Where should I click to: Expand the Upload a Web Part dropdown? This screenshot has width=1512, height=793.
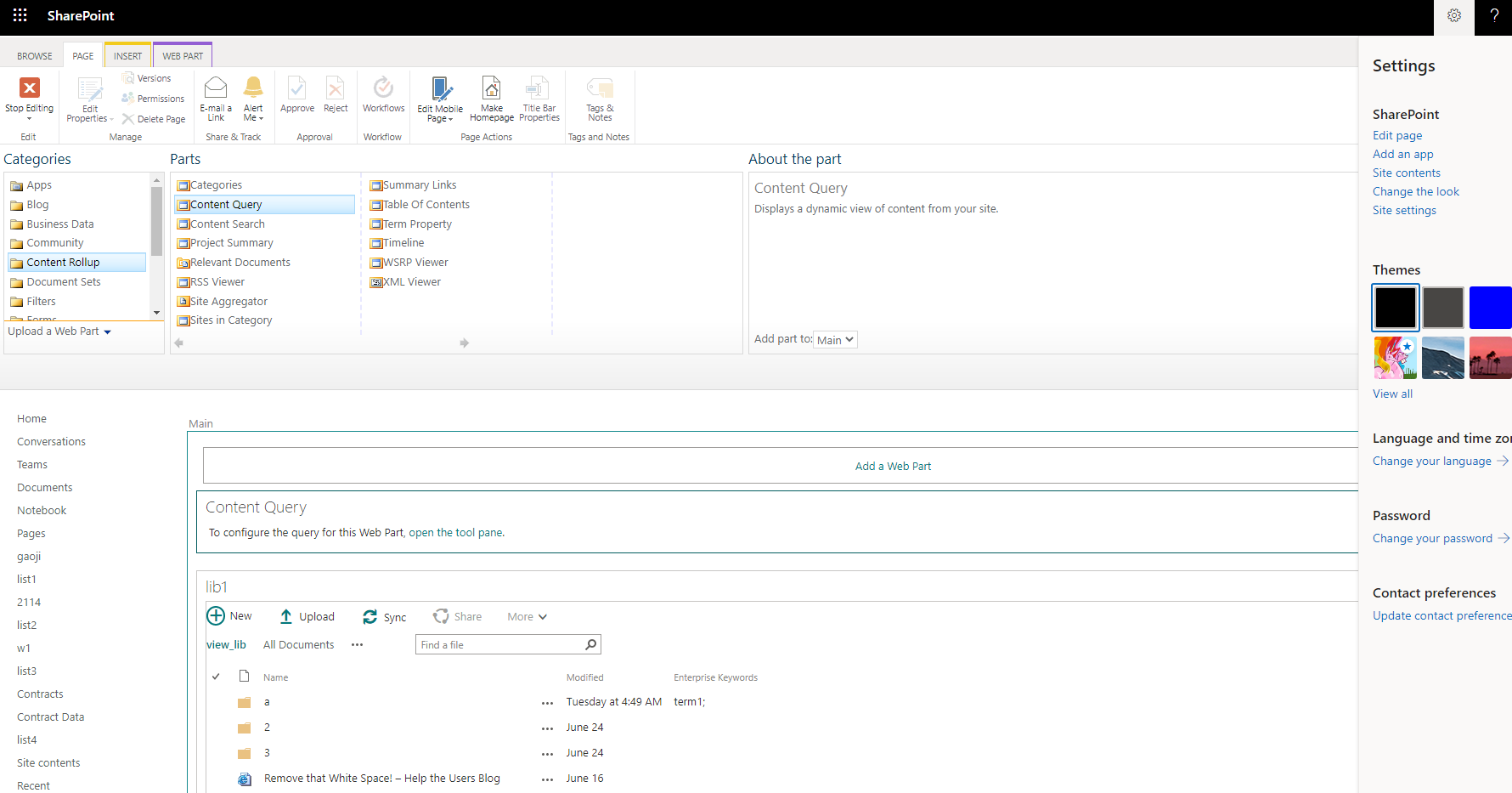[107, 332]
